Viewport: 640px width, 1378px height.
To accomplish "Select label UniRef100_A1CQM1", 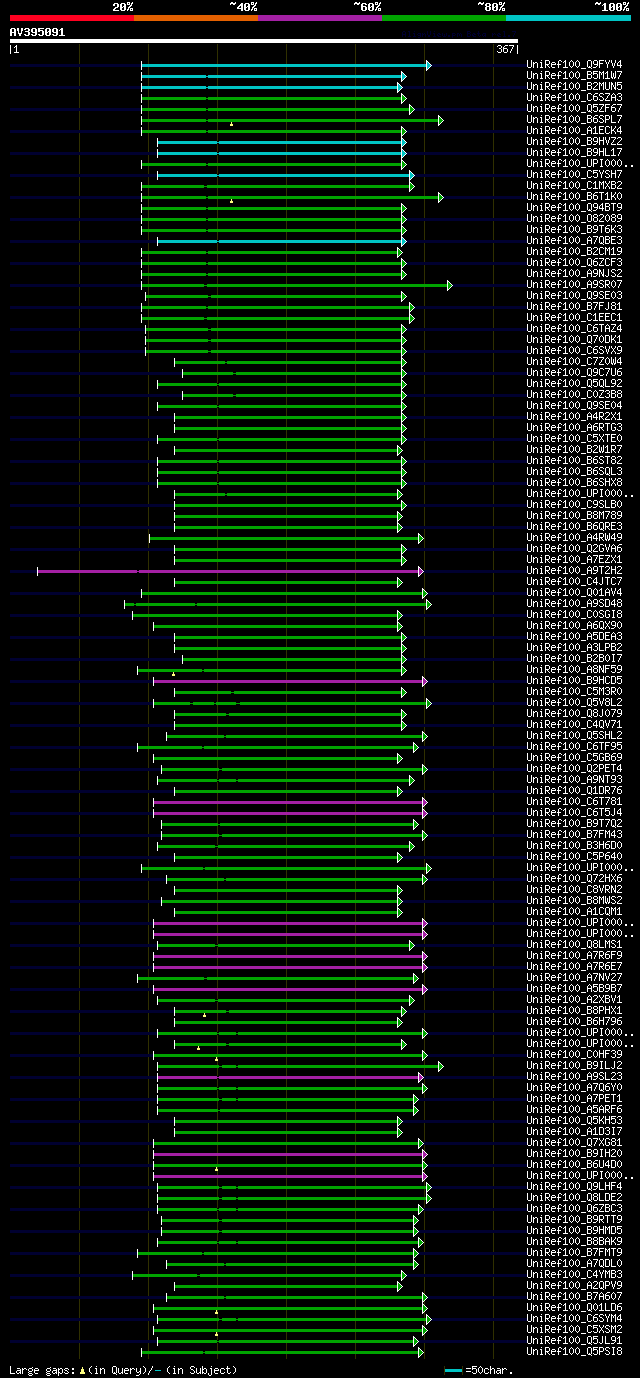I will pos(574,912).
